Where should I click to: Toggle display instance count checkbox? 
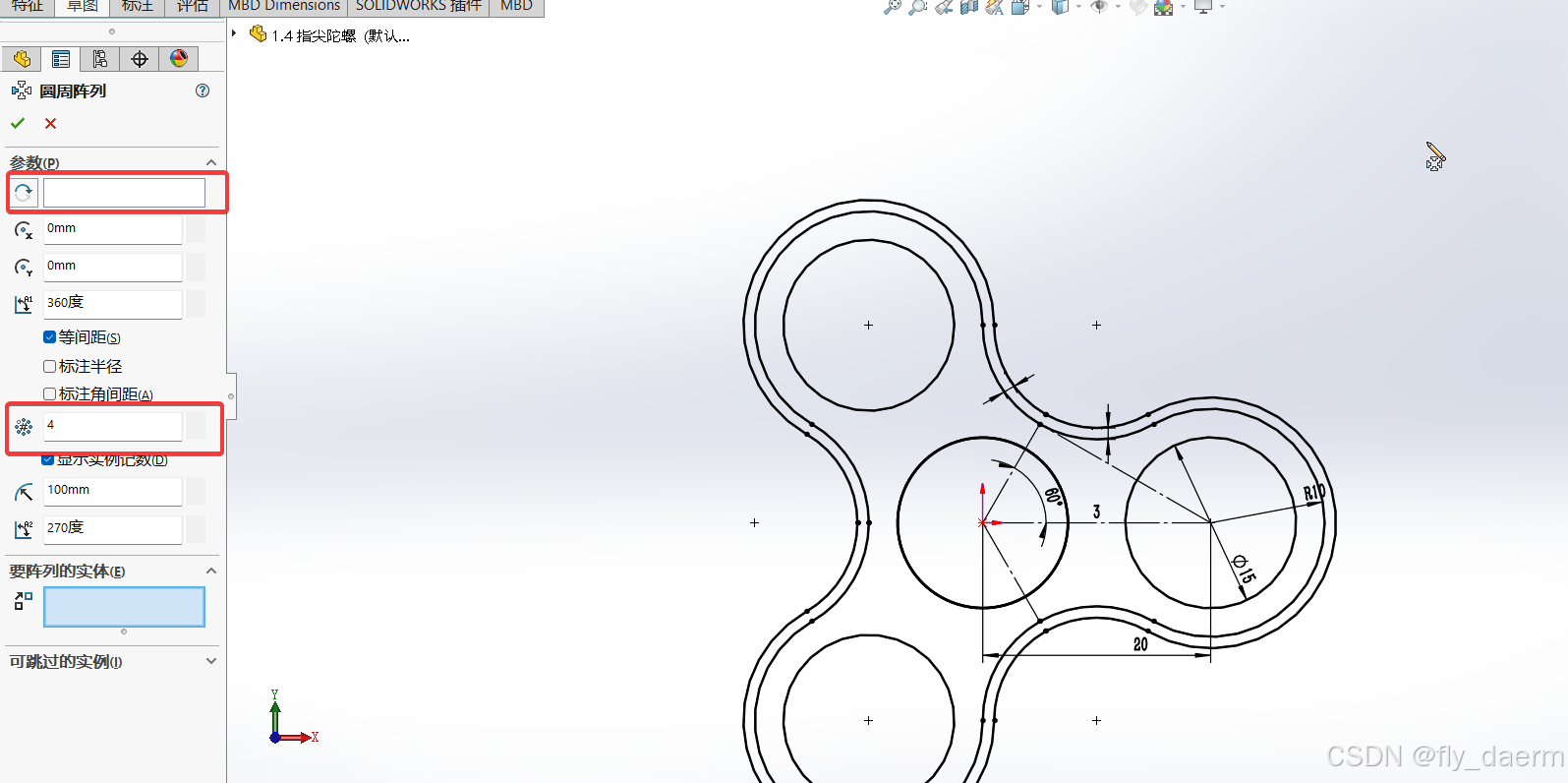point(48,459)
